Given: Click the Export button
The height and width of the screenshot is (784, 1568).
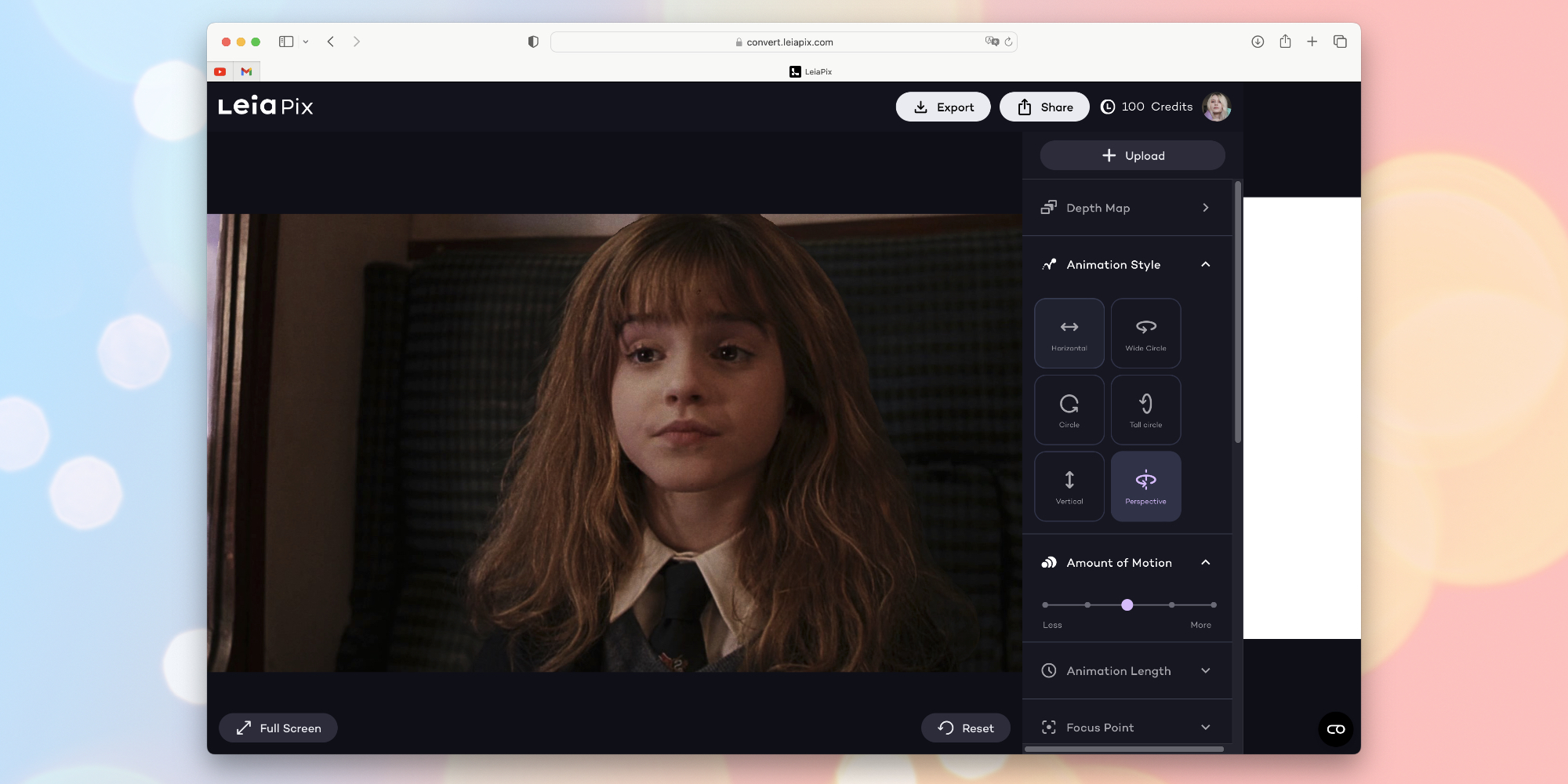Looking at the screenshot, I should pyautogui.click(x=943, y=107).
